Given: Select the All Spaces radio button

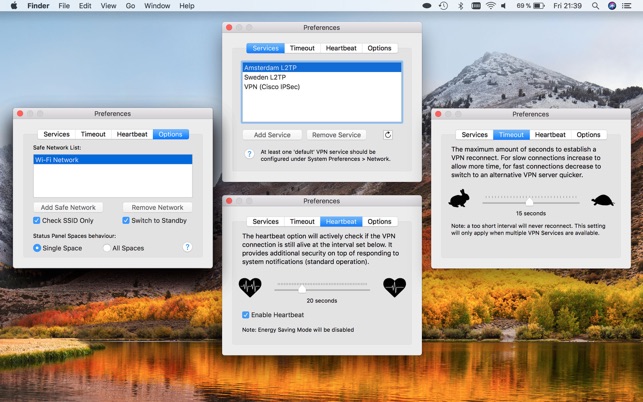Looking at the screenshot, I should point(107,248).
